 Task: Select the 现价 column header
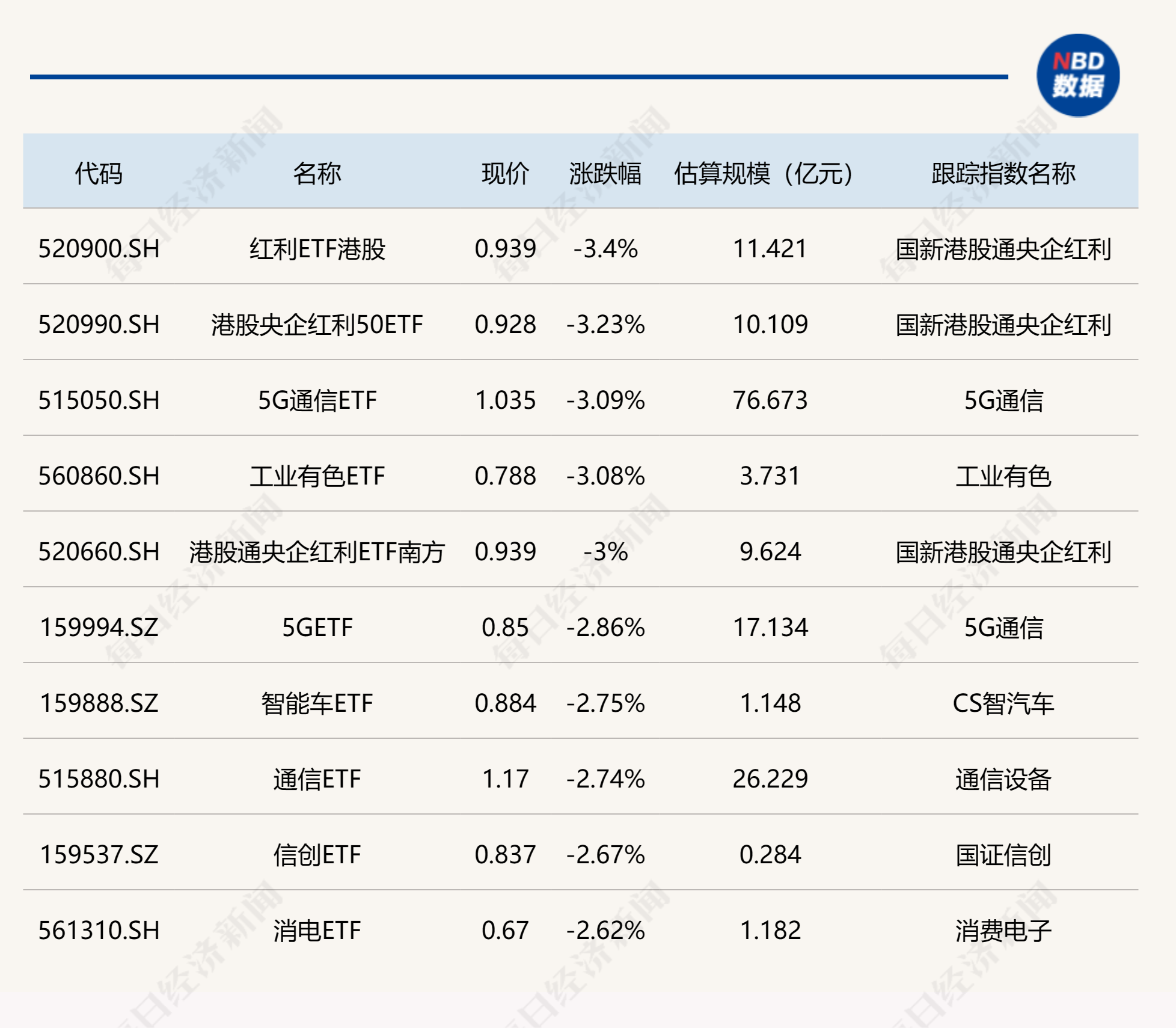[505, 174]
